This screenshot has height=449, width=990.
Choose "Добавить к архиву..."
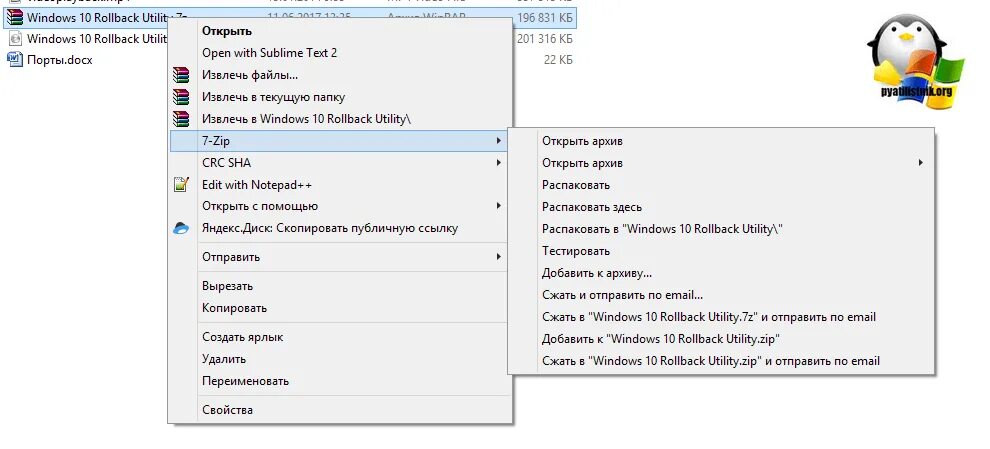click(721, 273)
